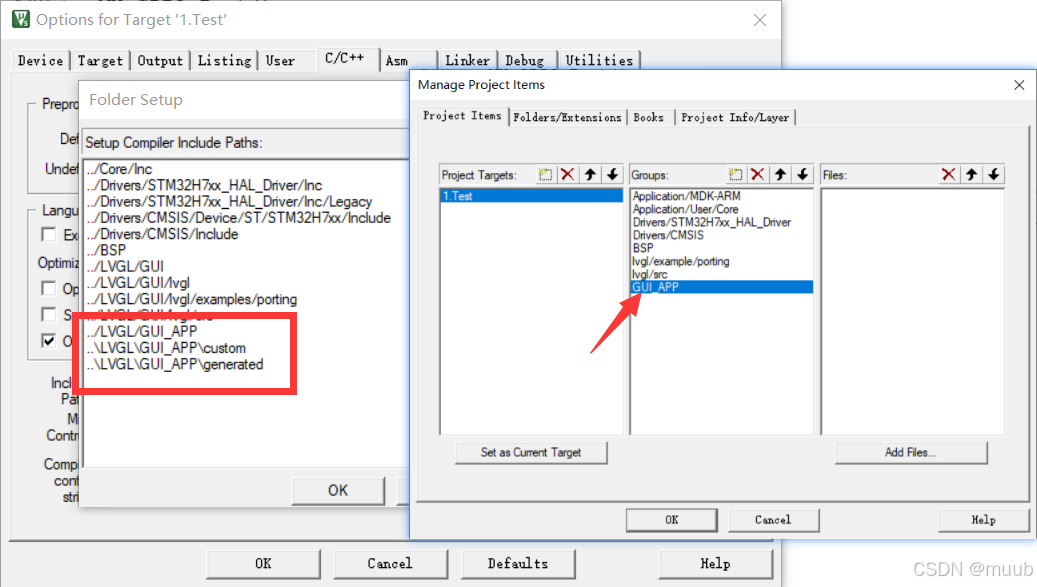Create a new group with the new icon
1037x587 pixels.
pyautogui.click(x=737, y=174)
